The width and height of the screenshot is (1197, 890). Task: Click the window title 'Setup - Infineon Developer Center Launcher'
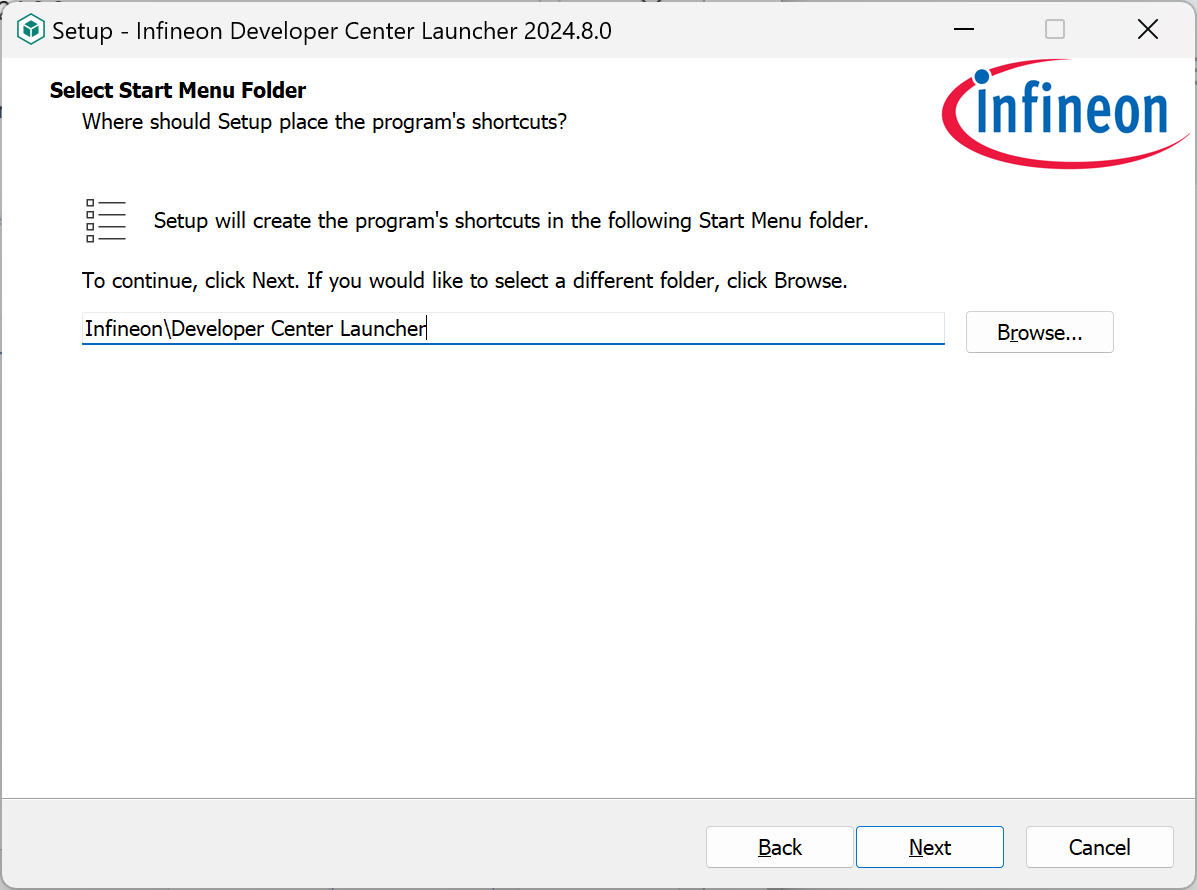click(x=332, y=31)
